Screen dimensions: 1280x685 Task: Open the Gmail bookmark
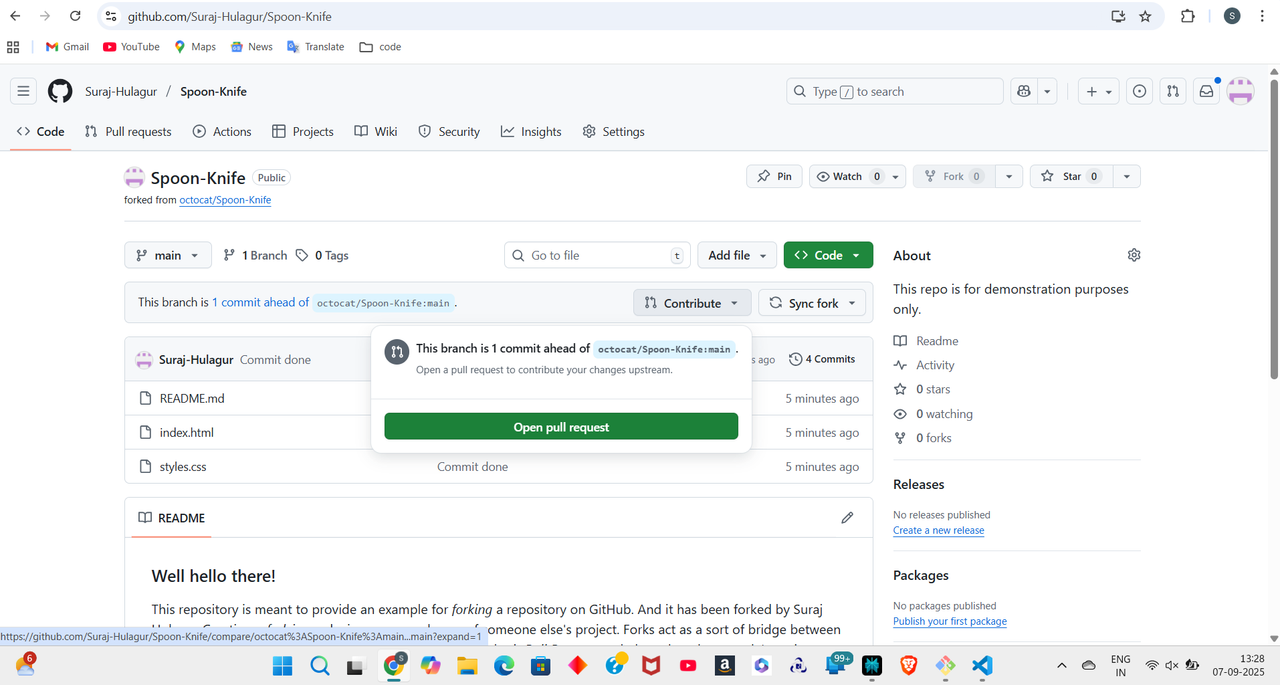point(67,47)
